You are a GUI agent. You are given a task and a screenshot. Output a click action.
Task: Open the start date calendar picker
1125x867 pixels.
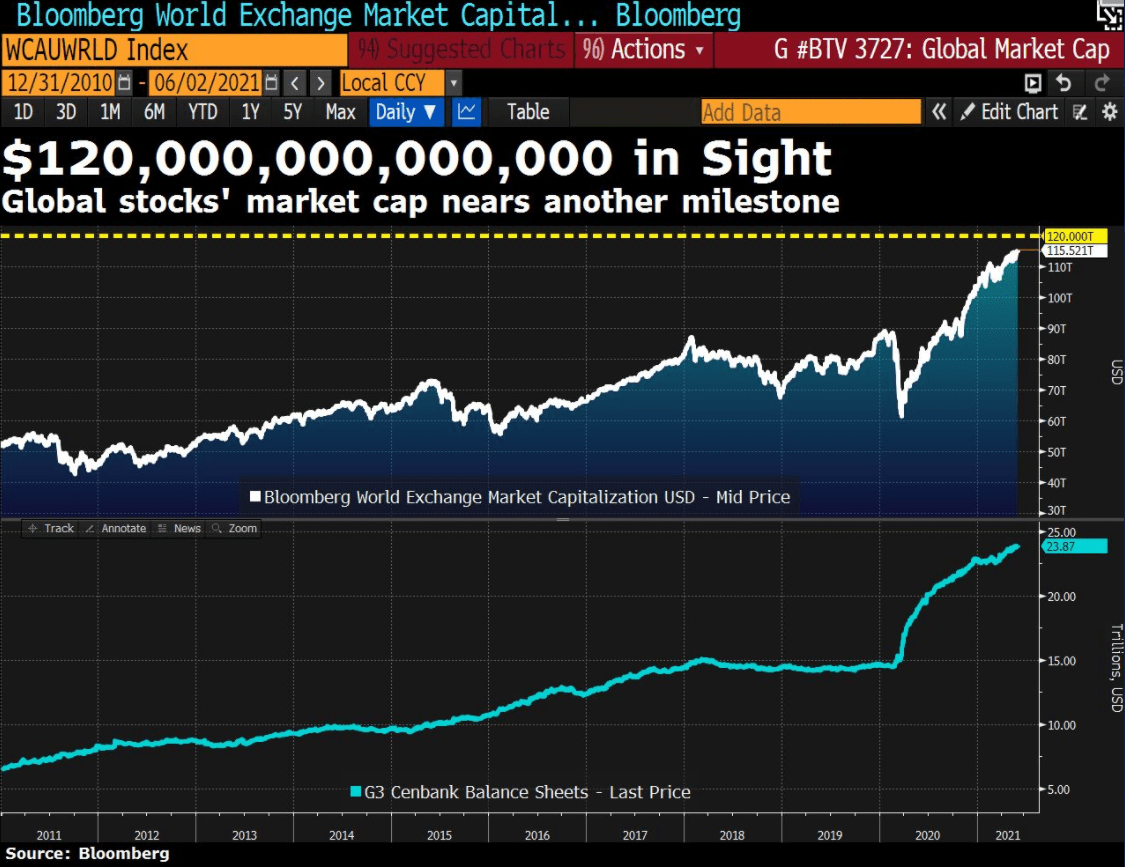click(x=124, y=83)
